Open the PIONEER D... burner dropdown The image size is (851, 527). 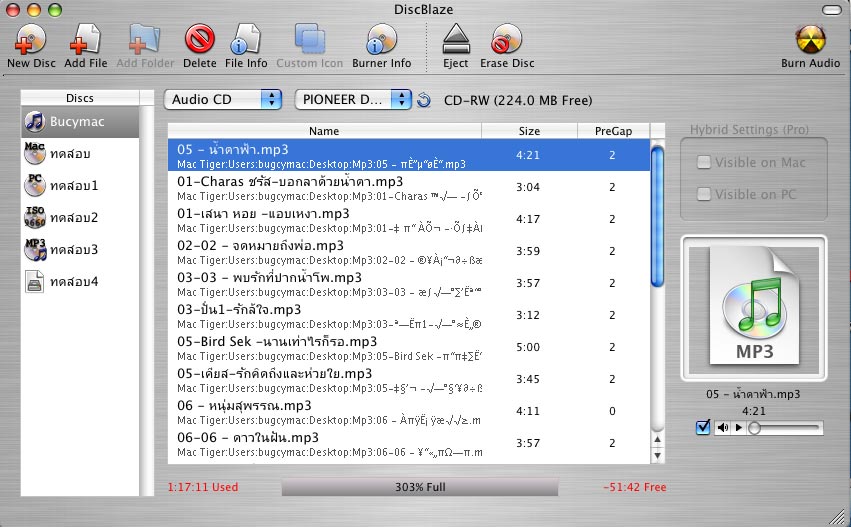[x=353, y=99]
